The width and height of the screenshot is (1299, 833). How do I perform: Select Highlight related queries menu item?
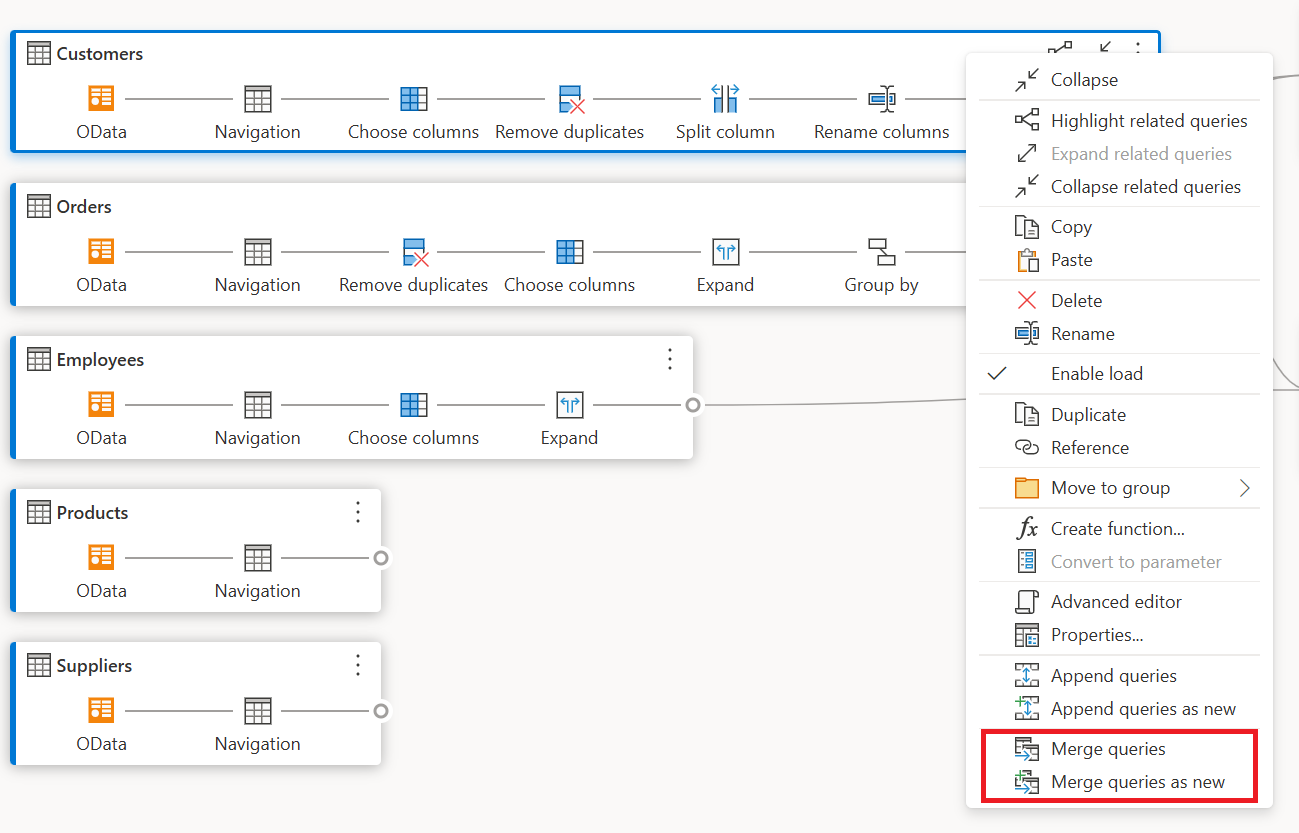(1118, 121)
